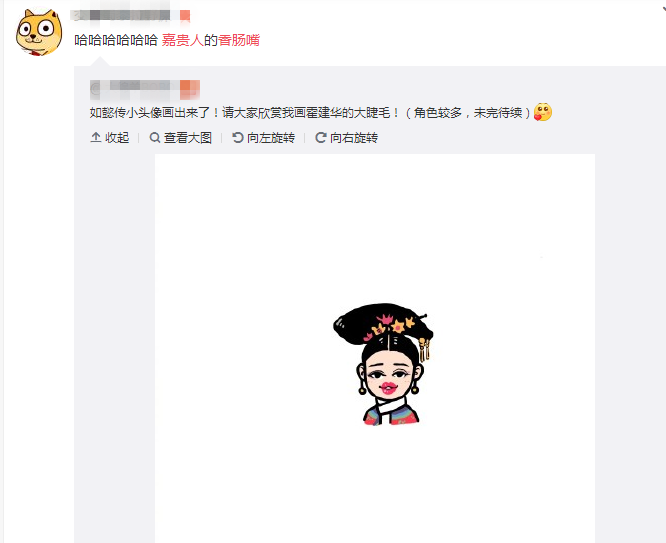Click the upward arrow collapse icon
Screen dimensions: 666x543
(x=96, y=137)
